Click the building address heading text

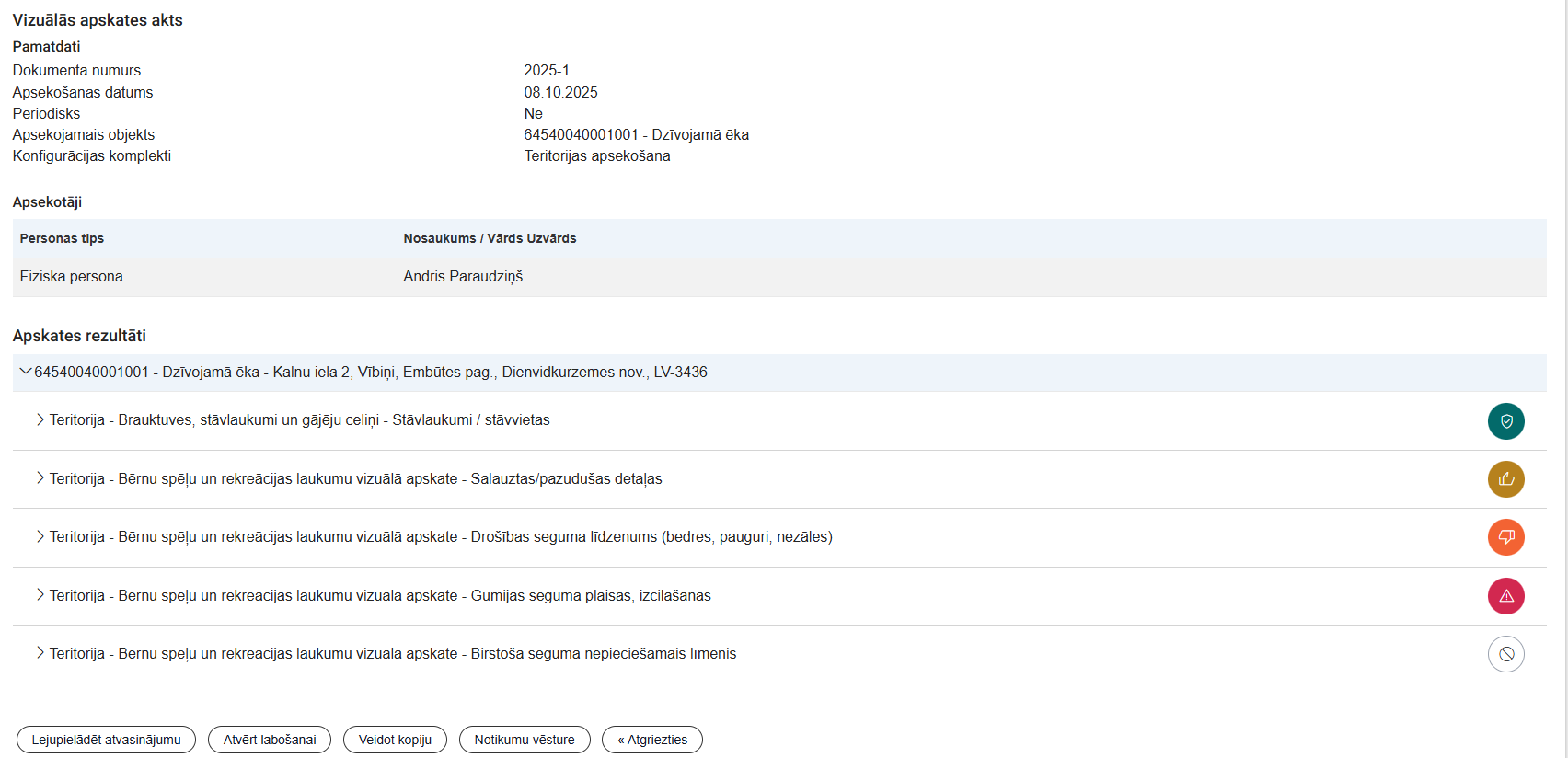[x=371, y=373]
